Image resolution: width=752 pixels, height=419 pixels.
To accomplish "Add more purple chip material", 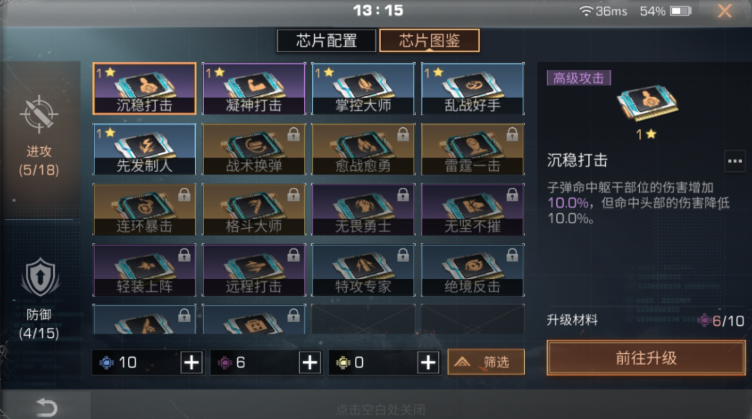I will [x=310, y=362].
